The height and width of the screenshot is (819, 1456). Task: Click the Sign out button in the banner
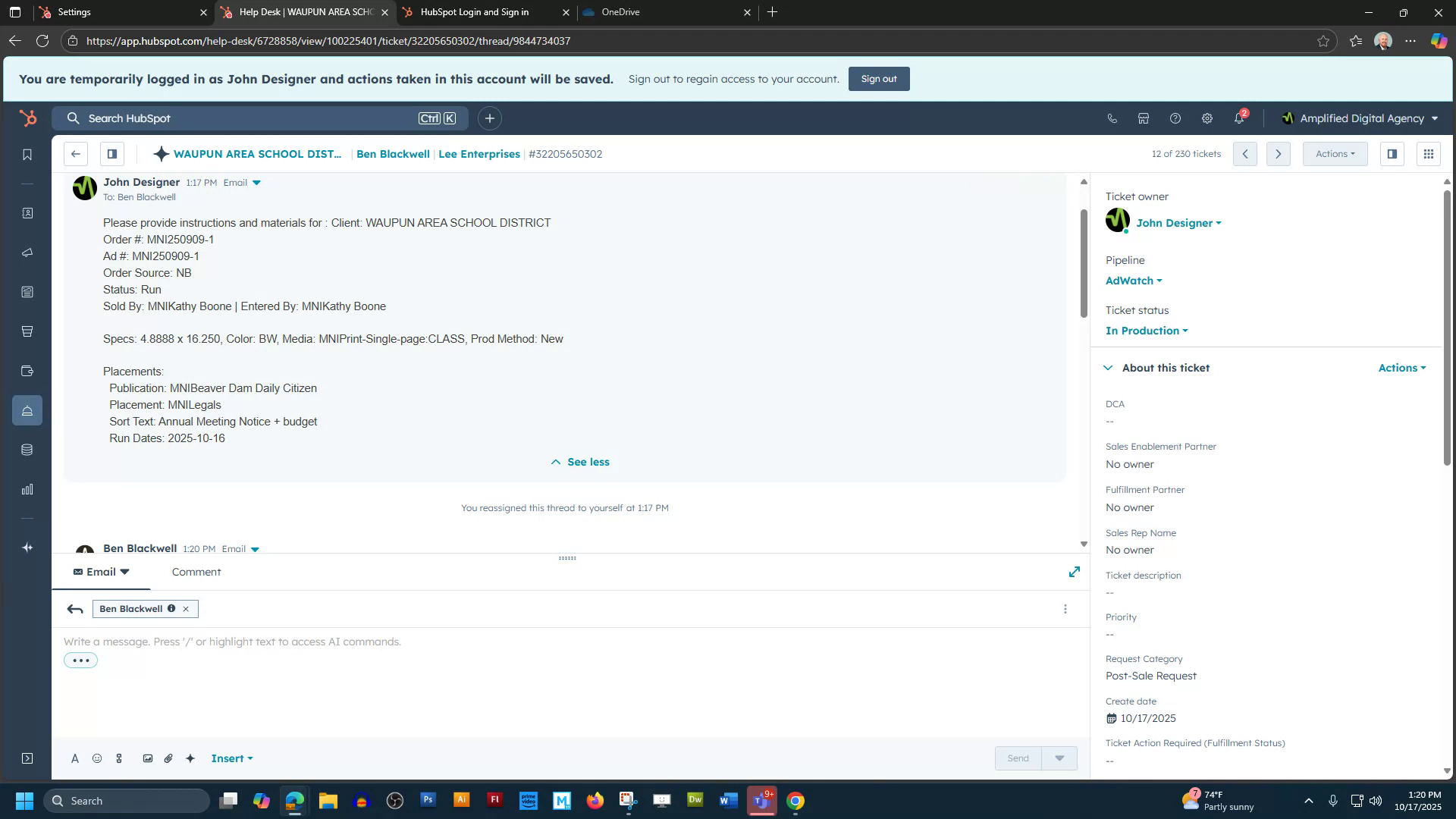click(x=878, y=78)
